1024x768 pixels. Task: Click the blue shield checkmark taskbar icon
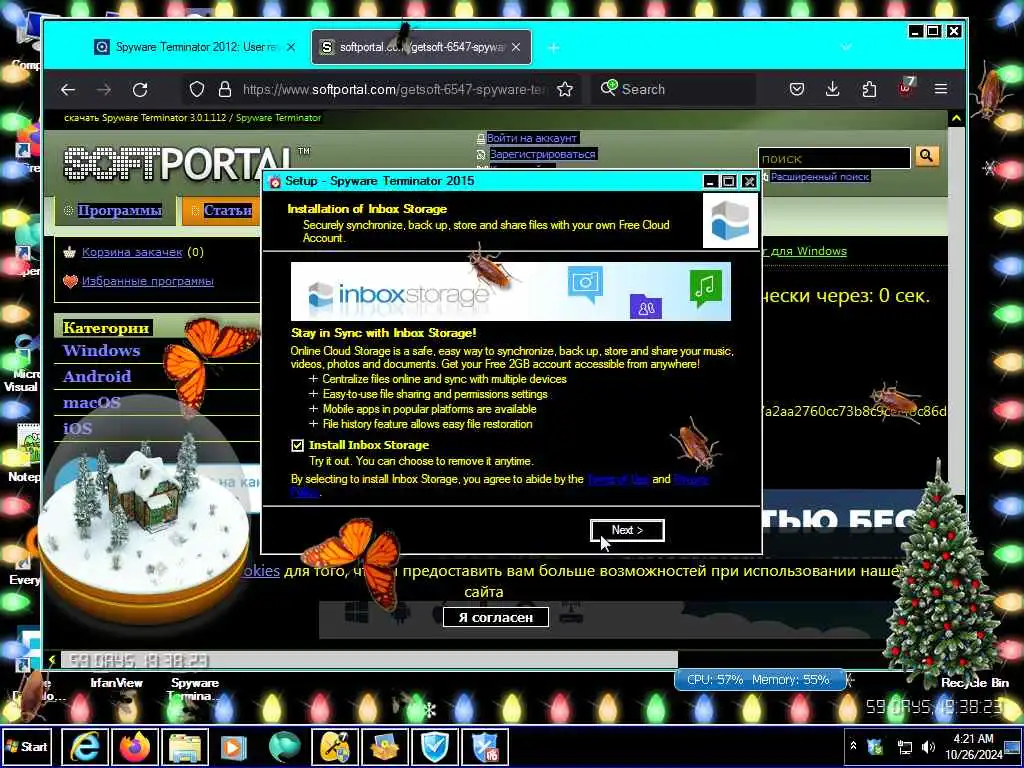click(434, 746)
